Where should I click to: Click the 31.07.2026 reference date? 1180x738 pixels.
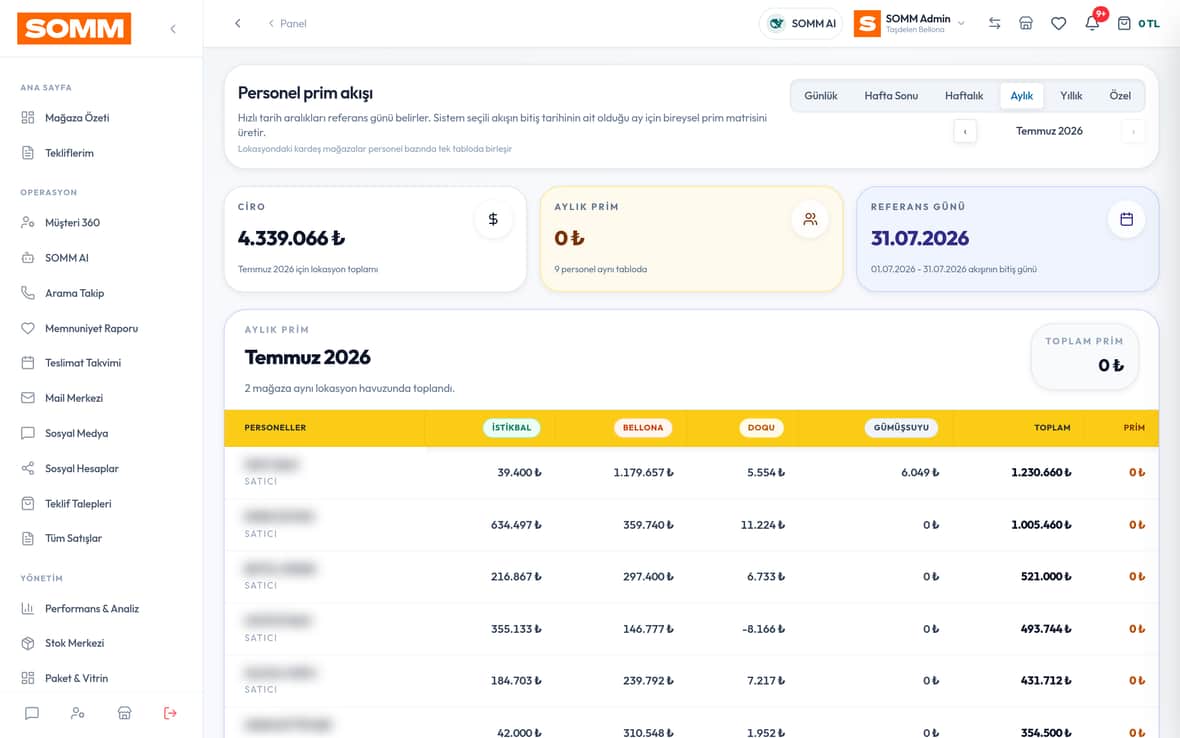coord(920,238)
